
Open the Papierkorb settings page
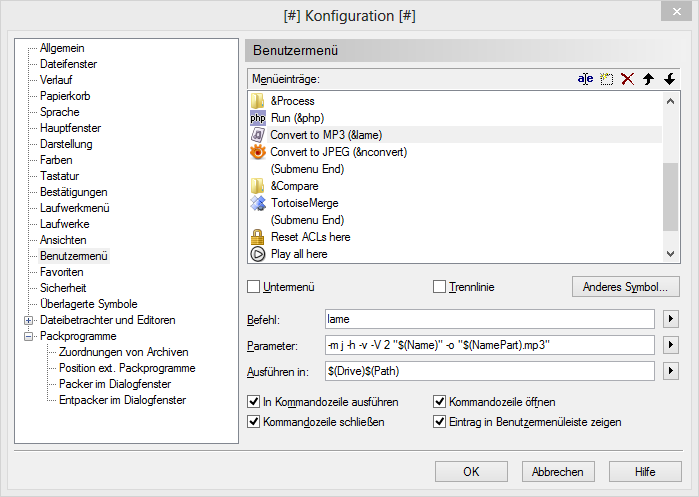[x=65, y=96]
